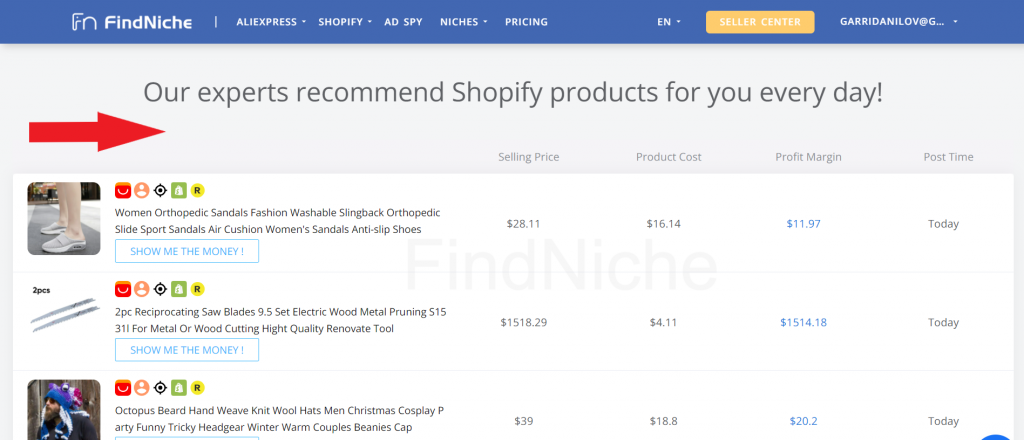Click the $1518.29 selling price
Screen dimensions: 1024x440
[x=524, y=322]
